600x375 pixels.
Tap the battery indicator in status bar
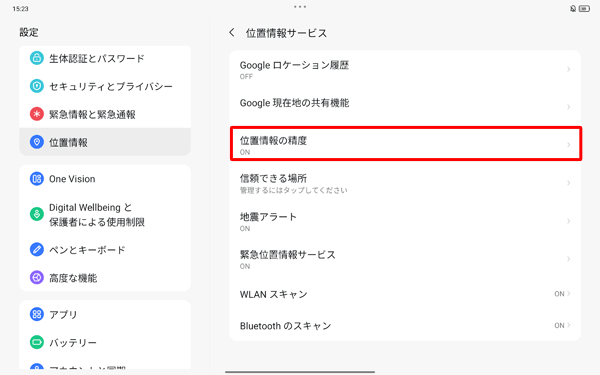(584, 8)
